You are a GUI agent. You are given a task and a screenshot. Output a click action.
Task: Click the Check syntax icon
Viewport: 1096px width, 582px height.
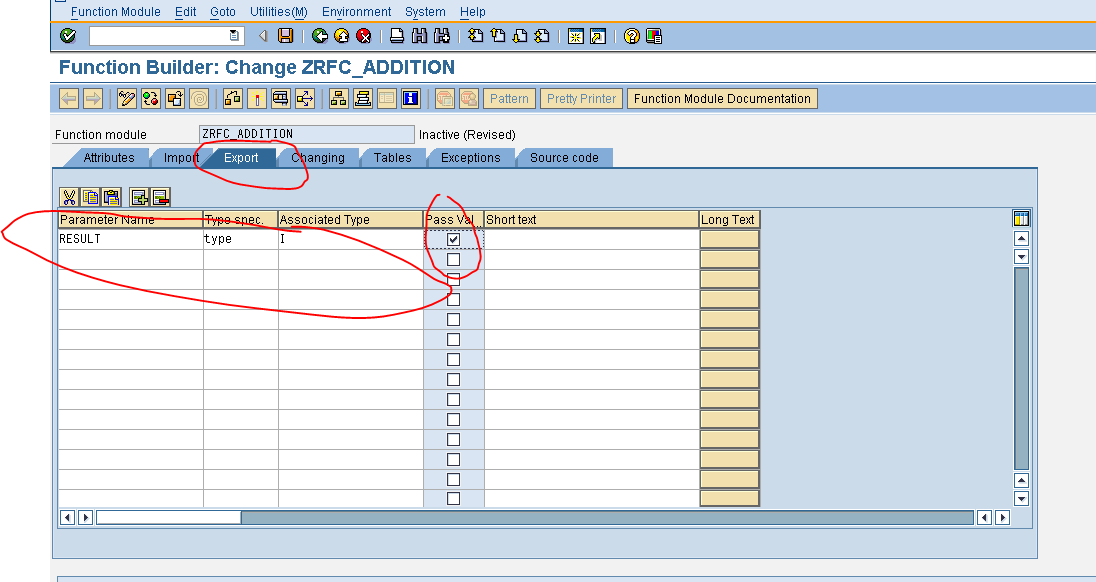point(233,99)
